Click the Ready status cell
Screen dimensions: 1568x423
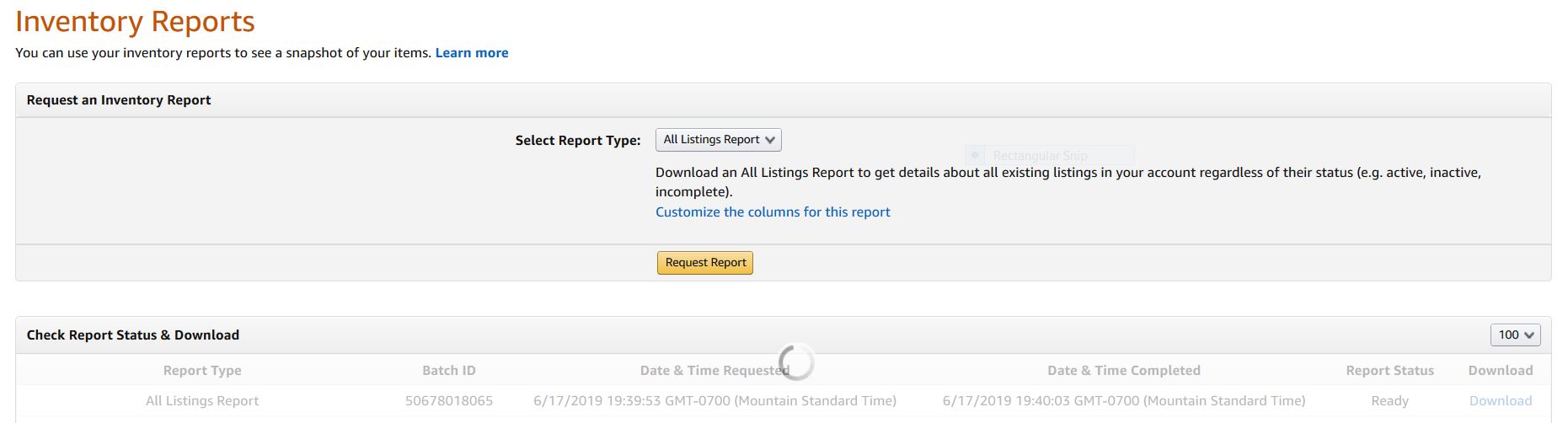click(x=1389, y=401)
